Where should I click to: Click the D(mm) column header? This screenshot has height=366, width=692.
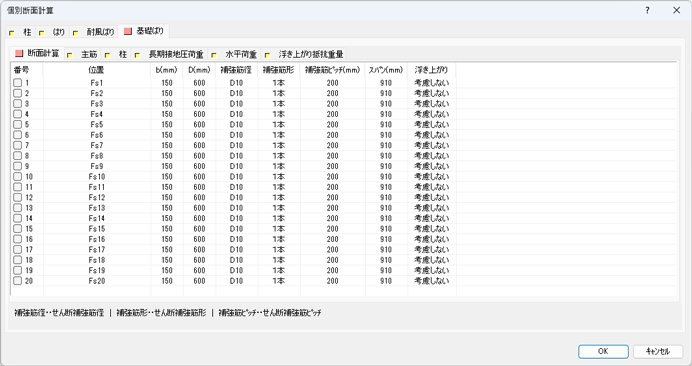[199, 70]
